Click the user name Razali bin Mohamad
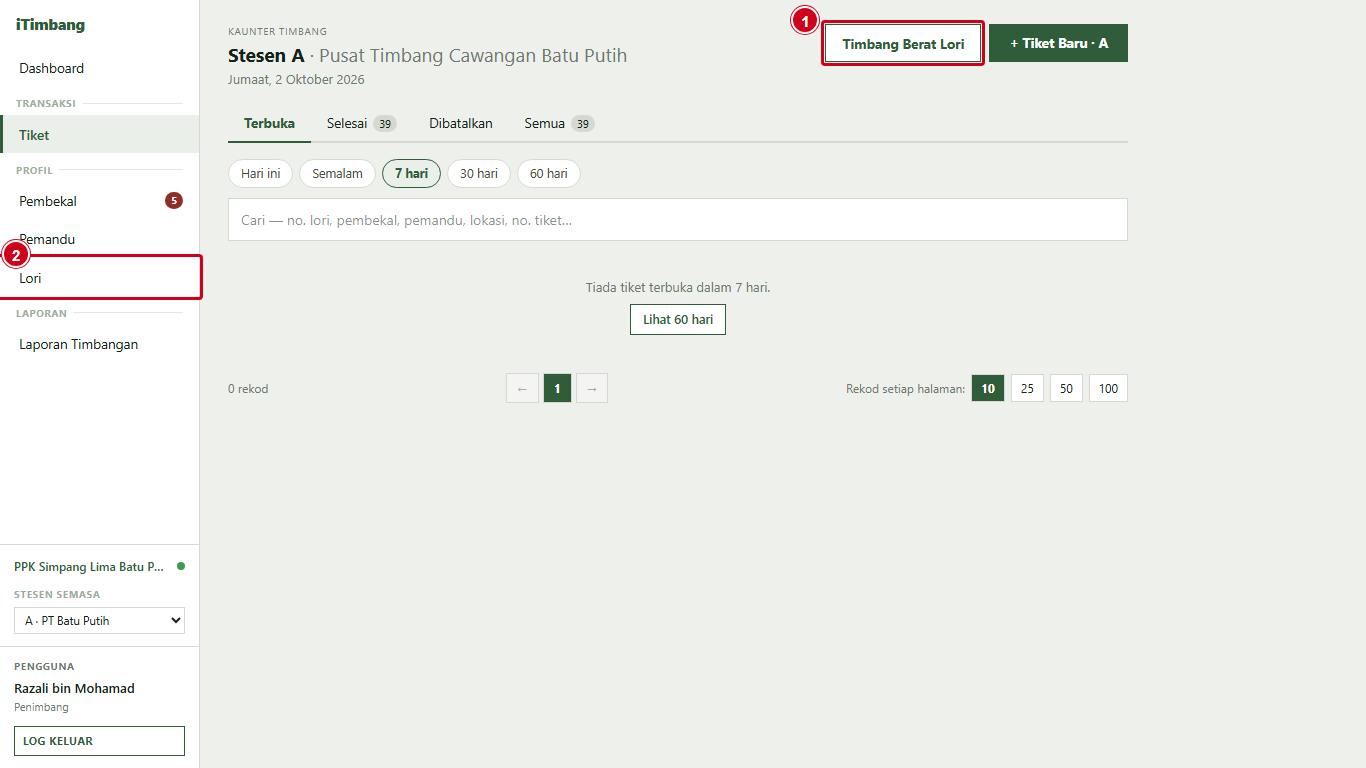Screen dimensions: 1366x768 74,688
